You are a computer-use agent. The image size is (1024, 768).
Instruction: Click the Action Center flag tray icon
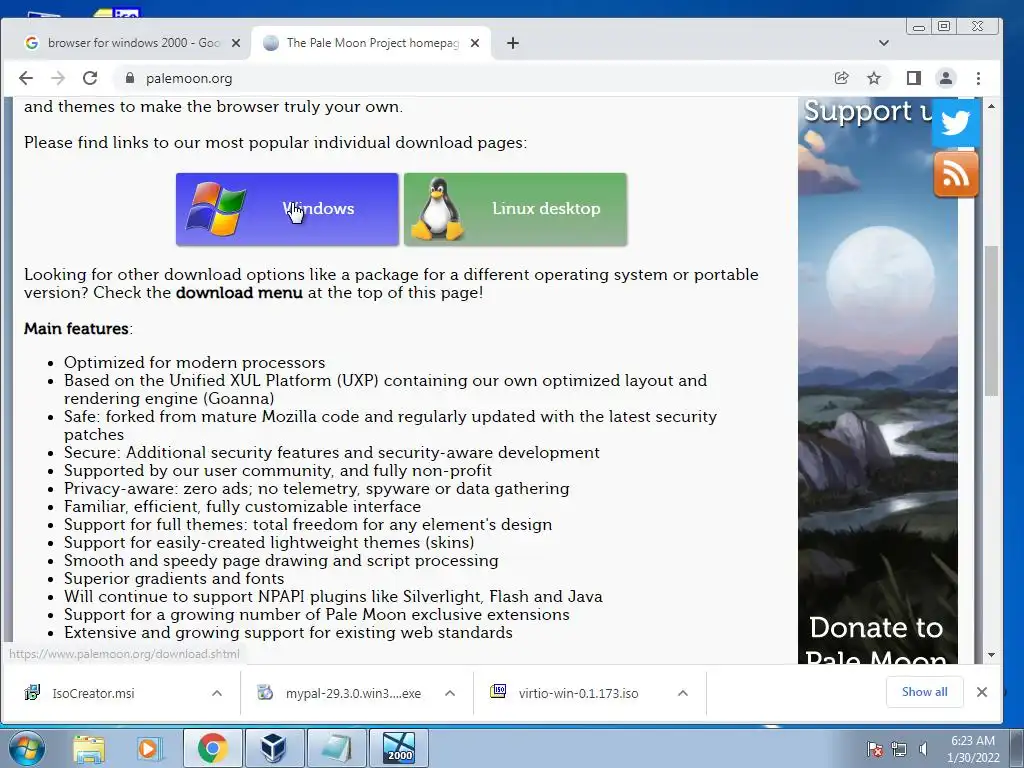875,749
